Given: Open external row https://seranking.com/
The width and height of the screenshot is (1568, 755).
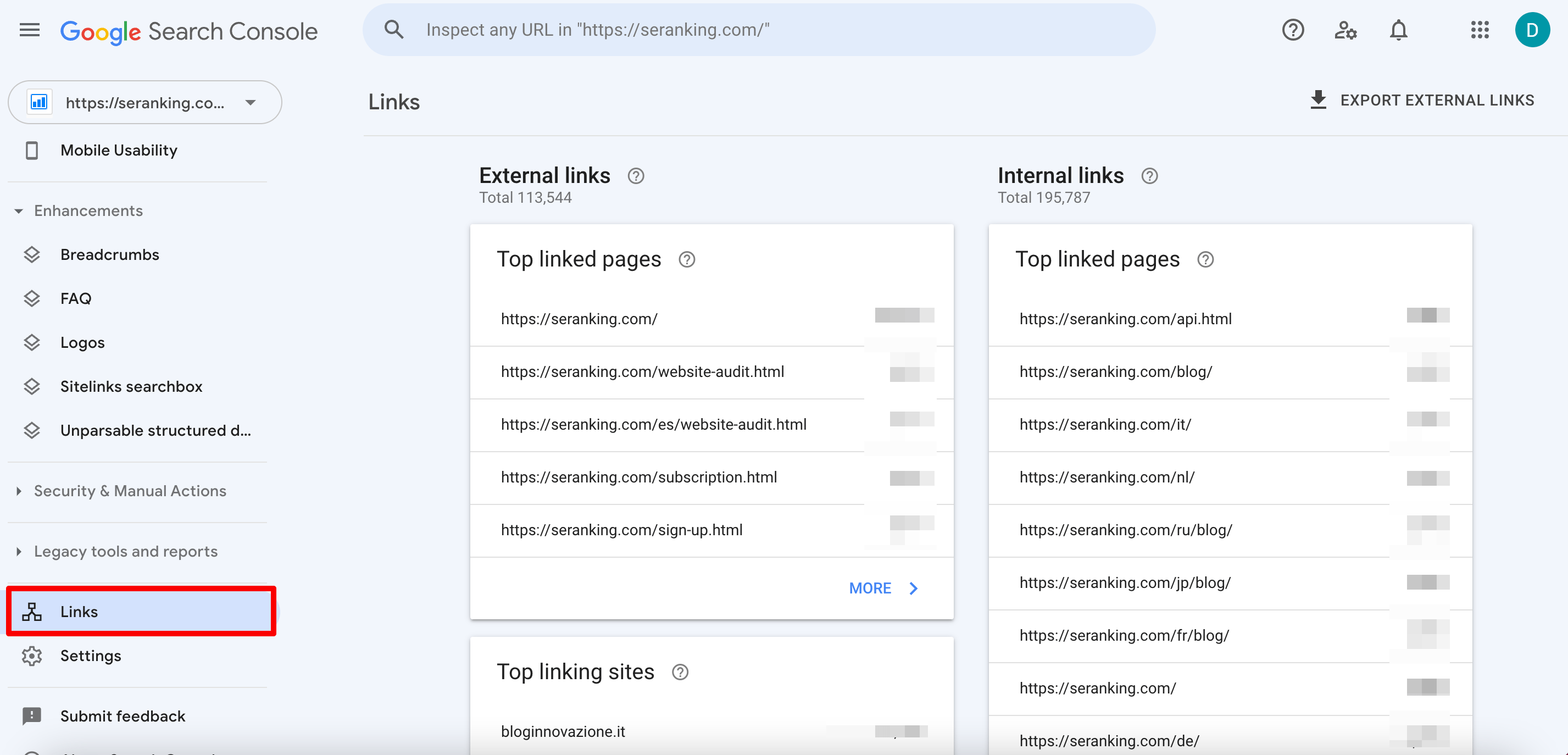Looking at the screenshot, I should [711, 319].
